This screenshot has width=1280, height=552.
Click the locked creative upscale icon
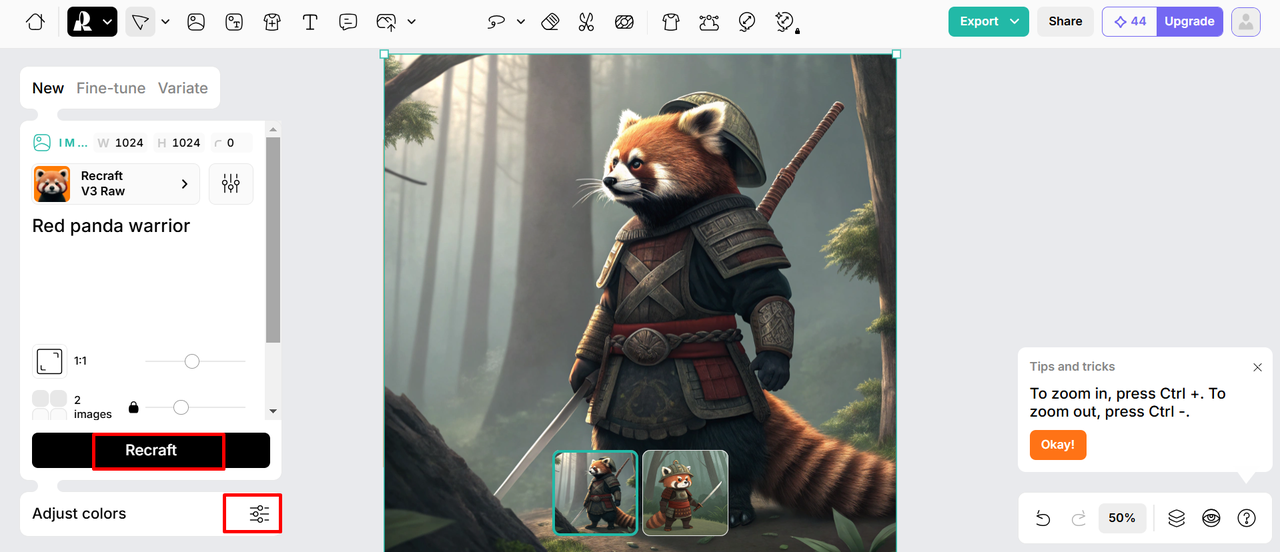click(787, 21)
